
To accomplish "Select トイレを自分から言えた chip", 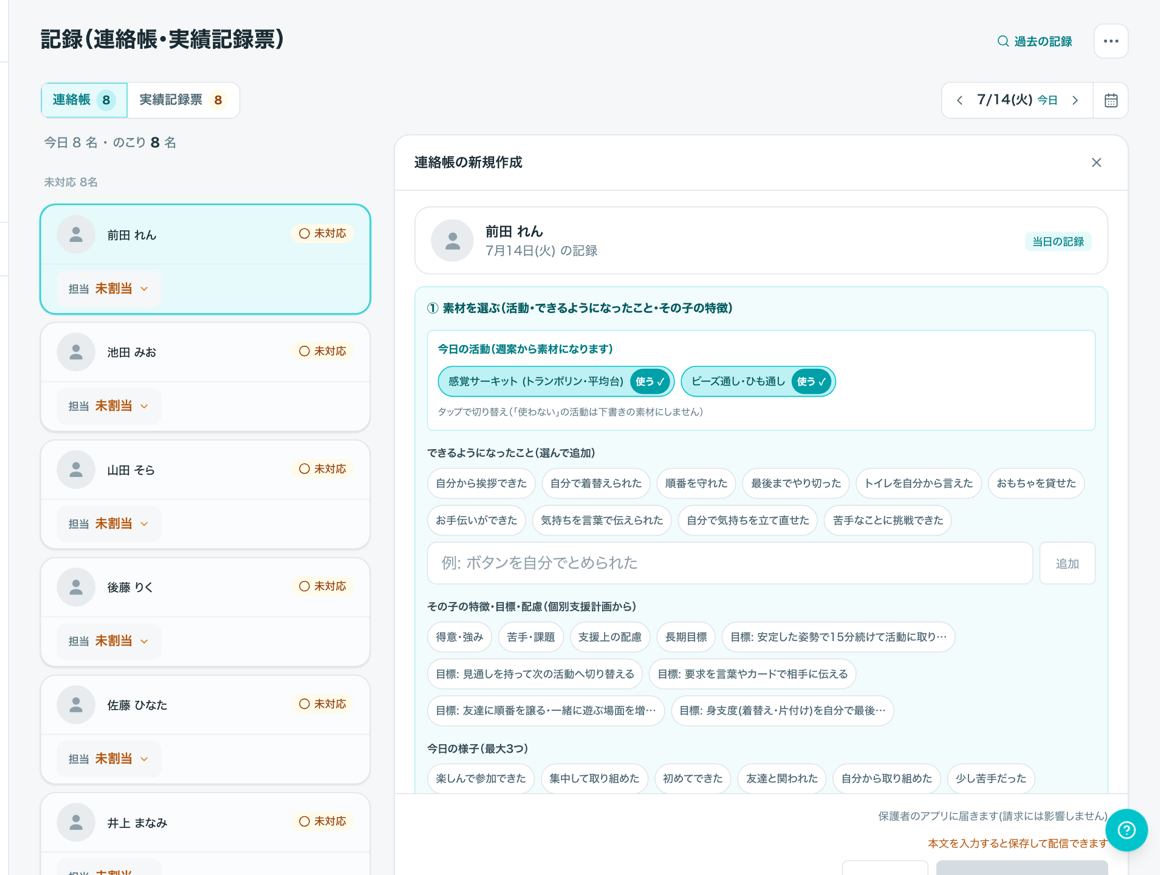I will (x=919, y=483).
